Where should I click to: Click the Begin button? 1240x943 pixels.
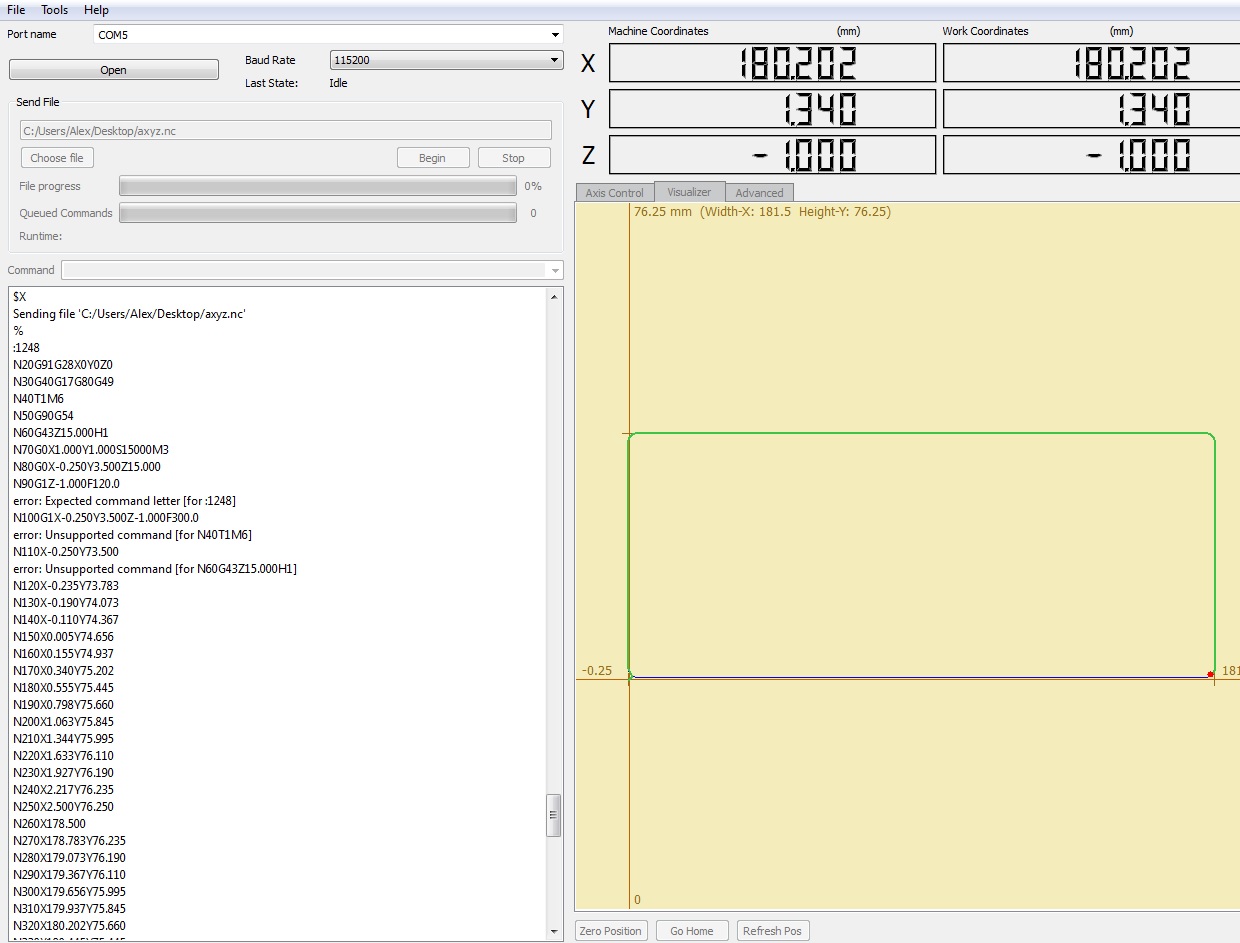coord(432,158)
